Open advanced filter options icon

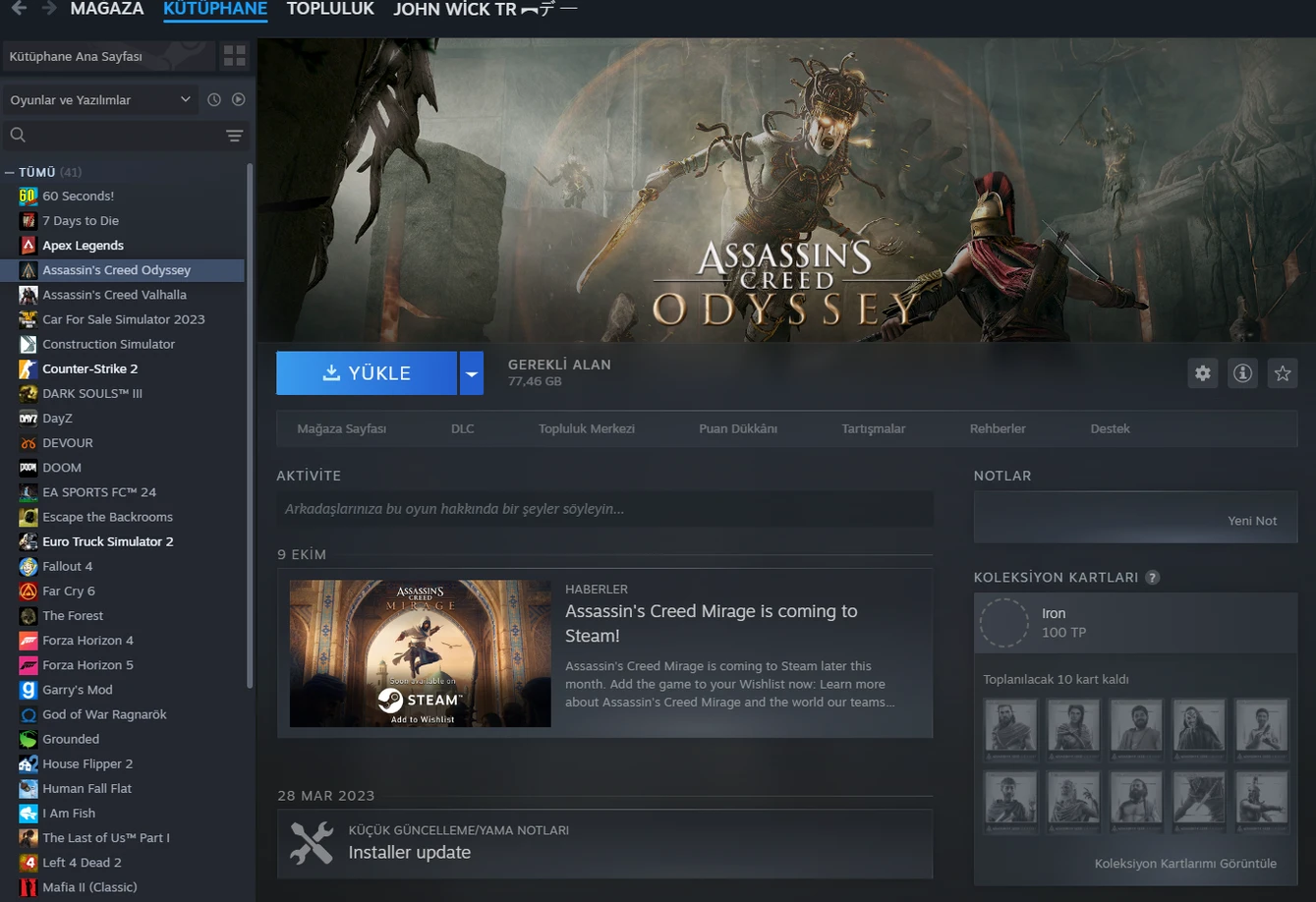click(x=235, y=136)
